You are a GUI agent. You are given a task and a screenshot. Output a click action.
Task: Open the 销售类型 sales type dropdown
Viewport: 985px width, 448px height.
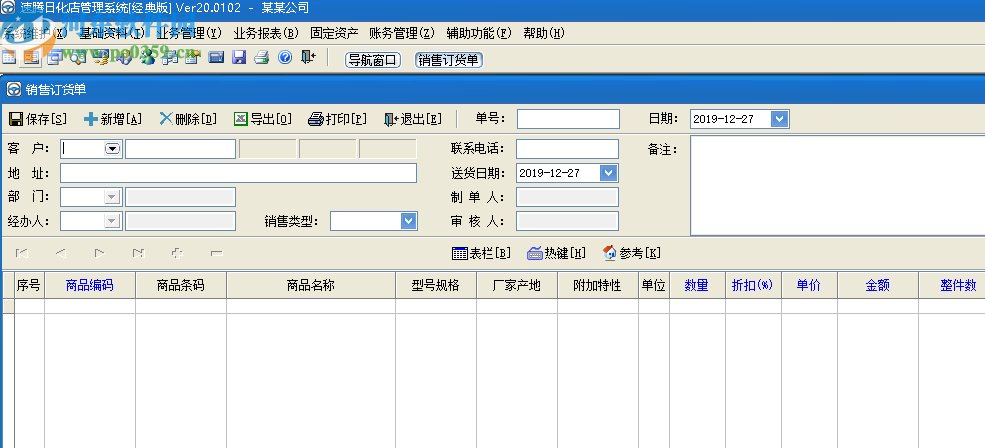[408, 221]
